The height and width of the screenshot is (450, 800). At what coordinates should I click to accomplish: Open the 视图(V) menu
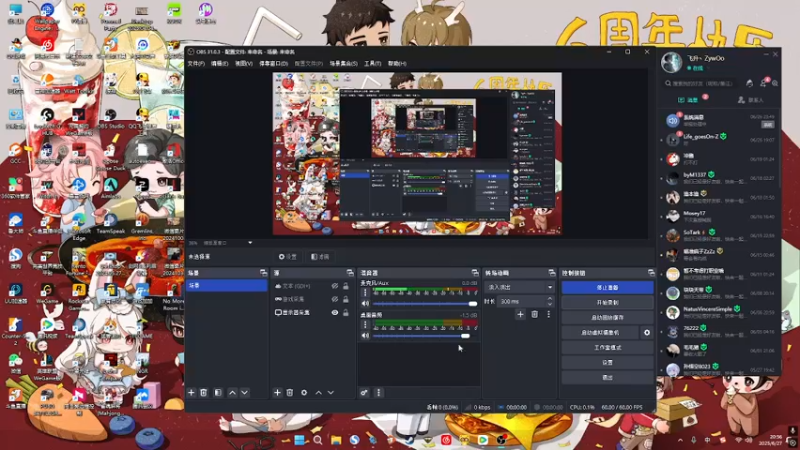click(244, 64)
